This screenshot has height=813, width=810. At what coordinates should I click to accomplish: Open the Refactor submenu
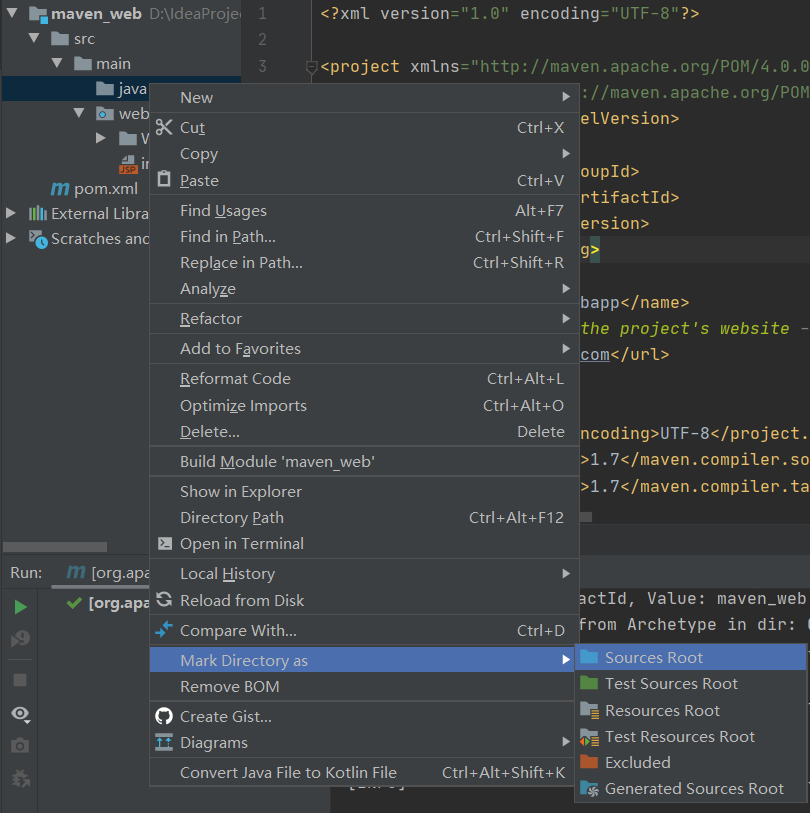pos(364,318)
